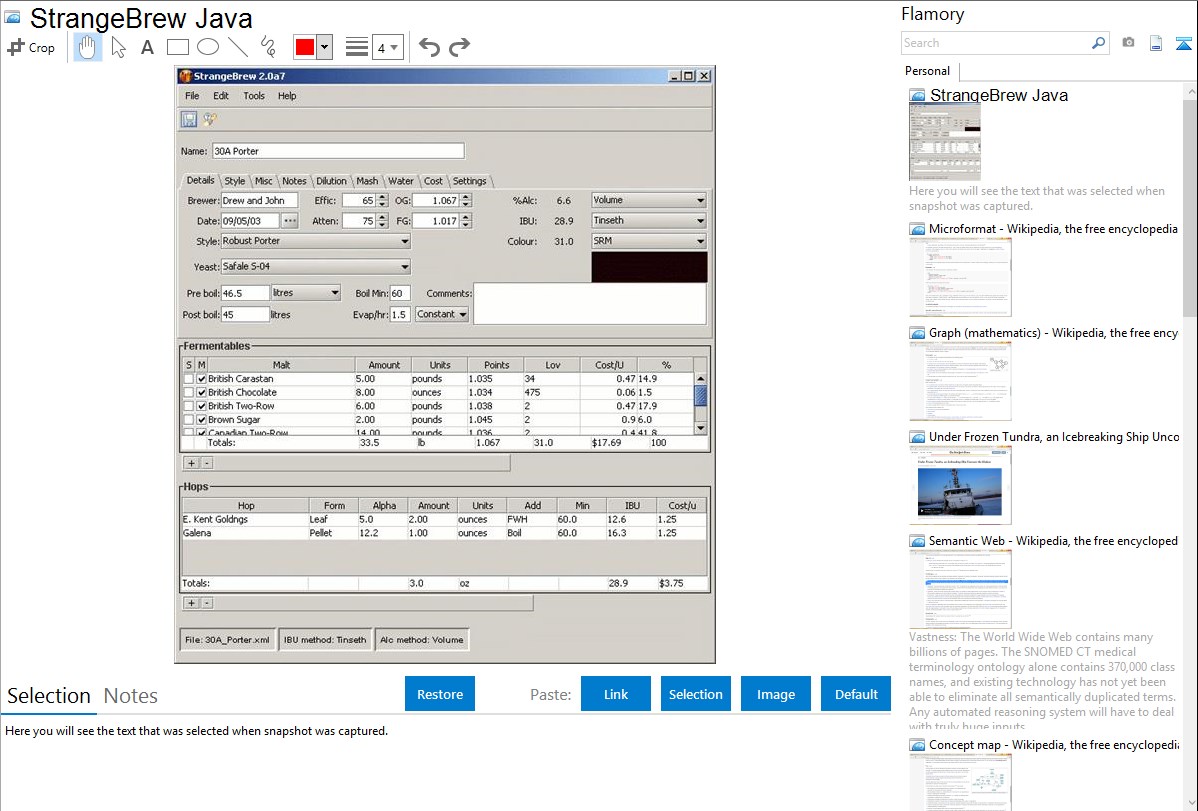Viewport: 1198px width, 811px height.
Task: Click the Paste Selection button
Action: (695, 694)
